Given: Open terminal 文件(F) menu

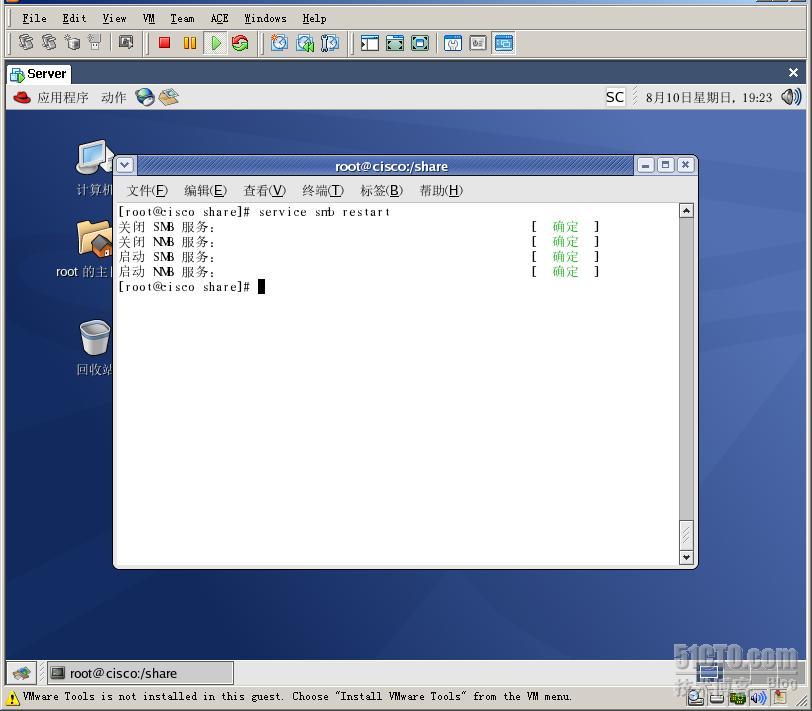Looking at the screenshot, I should tap(147, 191).
